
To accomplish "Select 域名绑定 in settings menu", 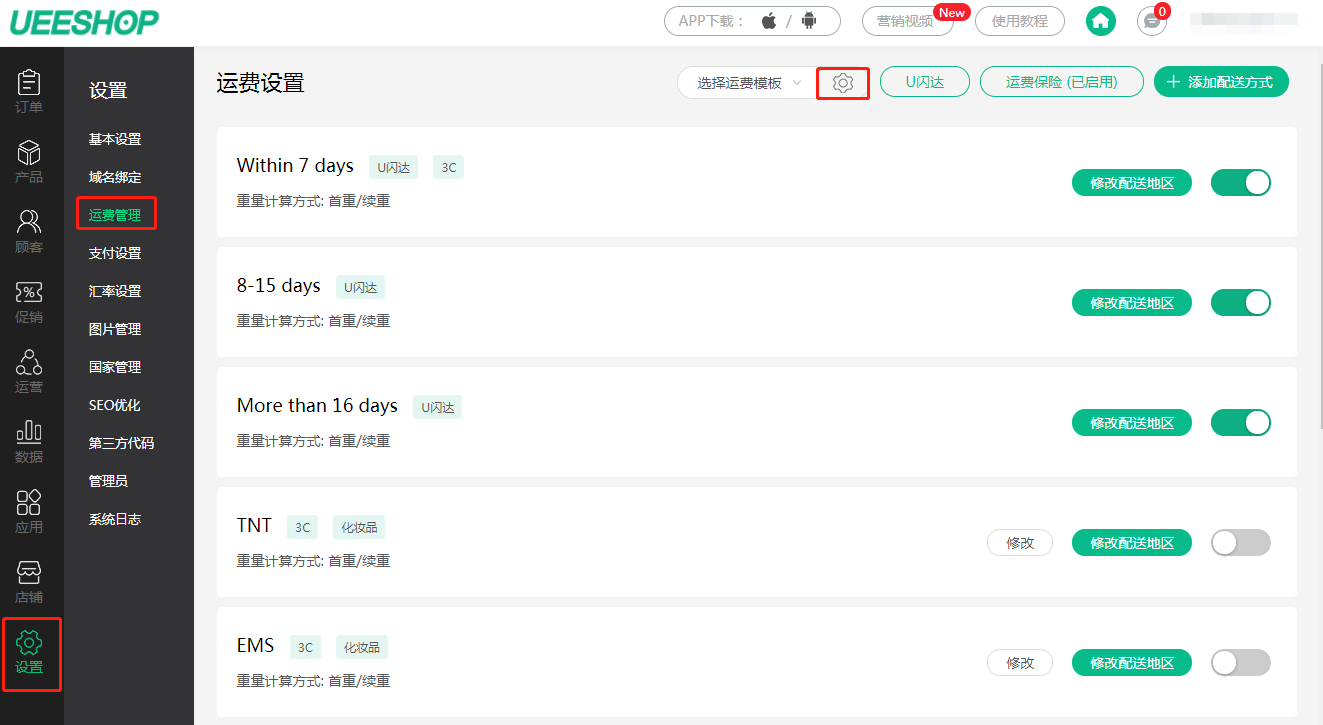I will pos(115,177).
